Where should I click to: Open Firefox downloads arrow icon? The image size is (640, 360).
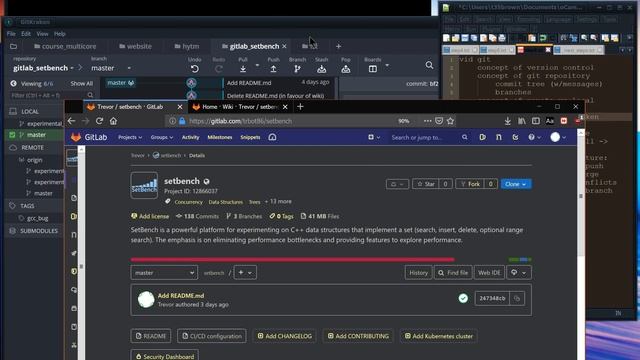[x=507, y=121]
